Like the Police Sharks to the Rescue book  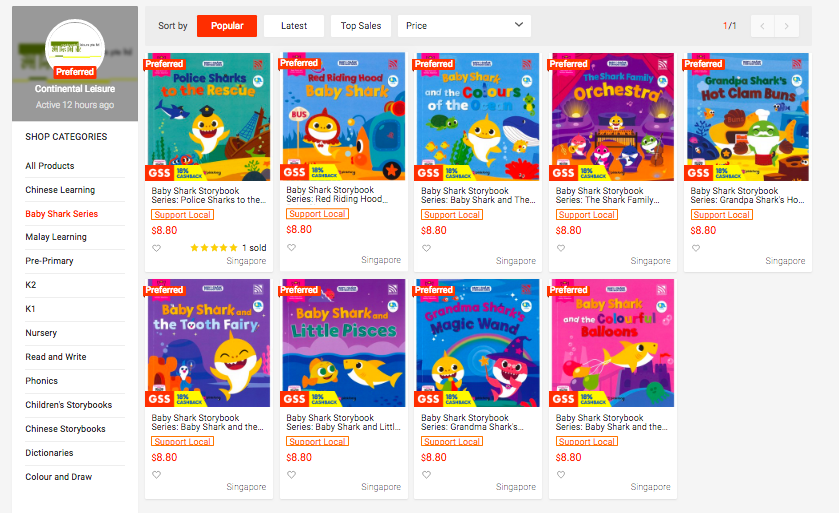[x=156, y=248]
